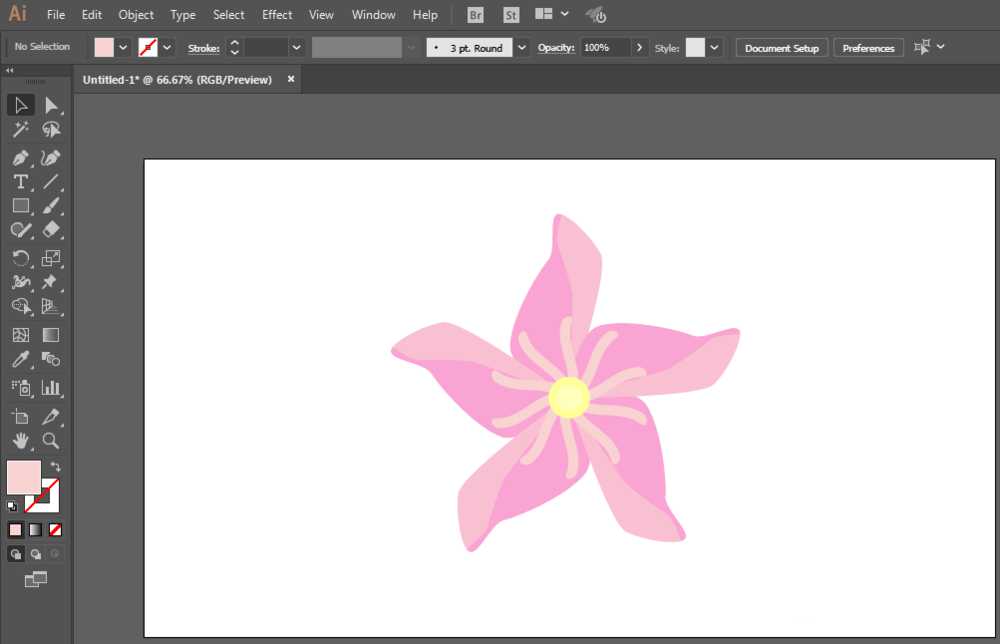Open Adobe Bridge via Br icon
The image size is (1000, 644).
[476, 15]
